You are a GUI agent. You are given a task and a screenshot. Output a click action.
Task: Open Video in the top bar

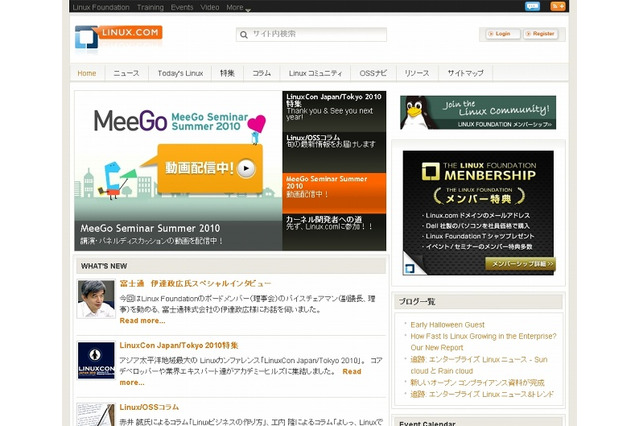[210, 7]
